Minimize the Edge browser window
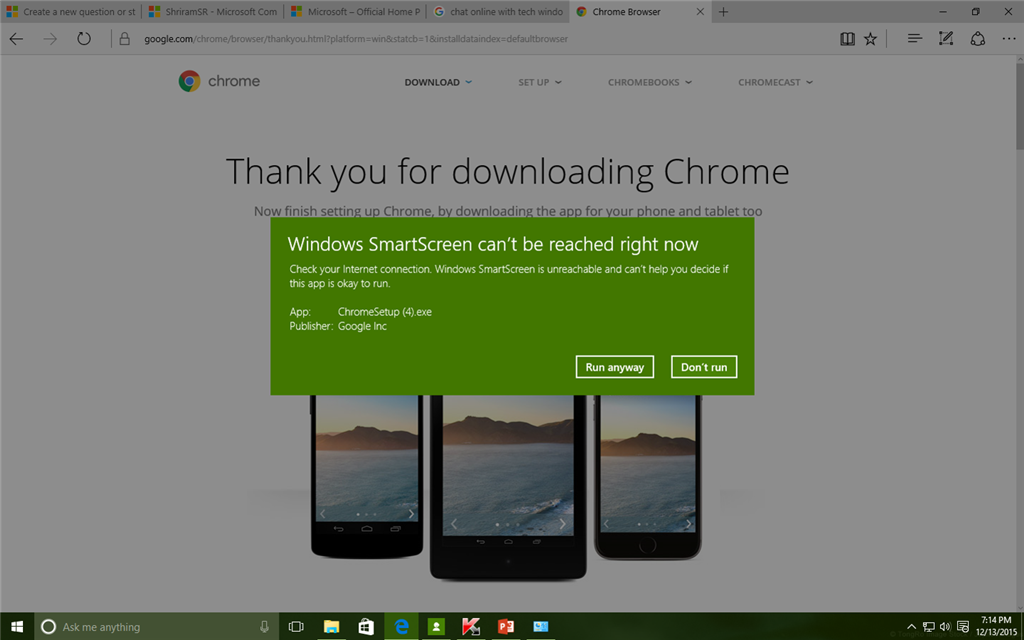This screenshot has width=1024, height=640. pos(944,12)
